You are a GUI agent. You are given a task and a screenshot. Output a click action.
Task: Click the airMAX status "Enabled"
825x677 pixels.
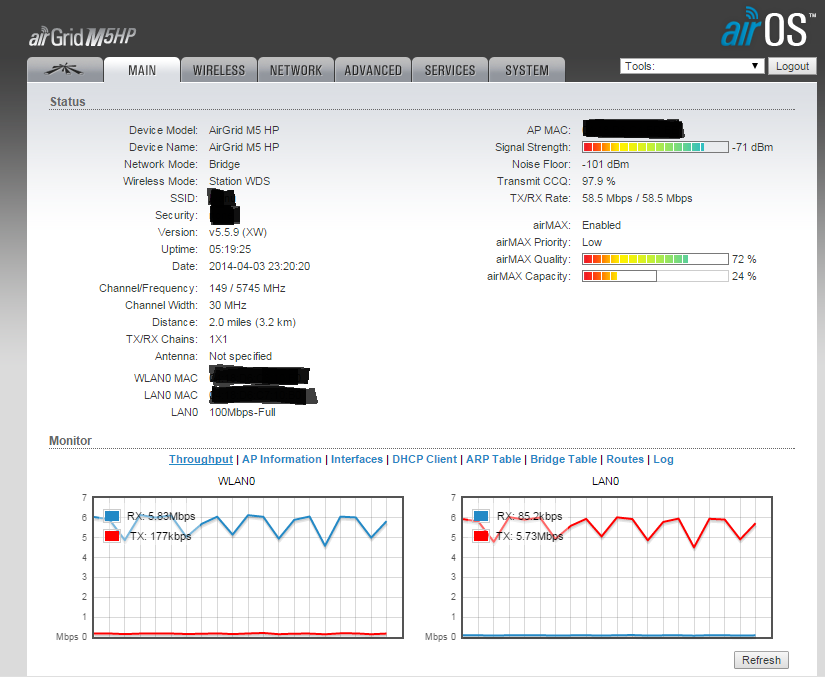pyautogui.click(x=601, y=225)
